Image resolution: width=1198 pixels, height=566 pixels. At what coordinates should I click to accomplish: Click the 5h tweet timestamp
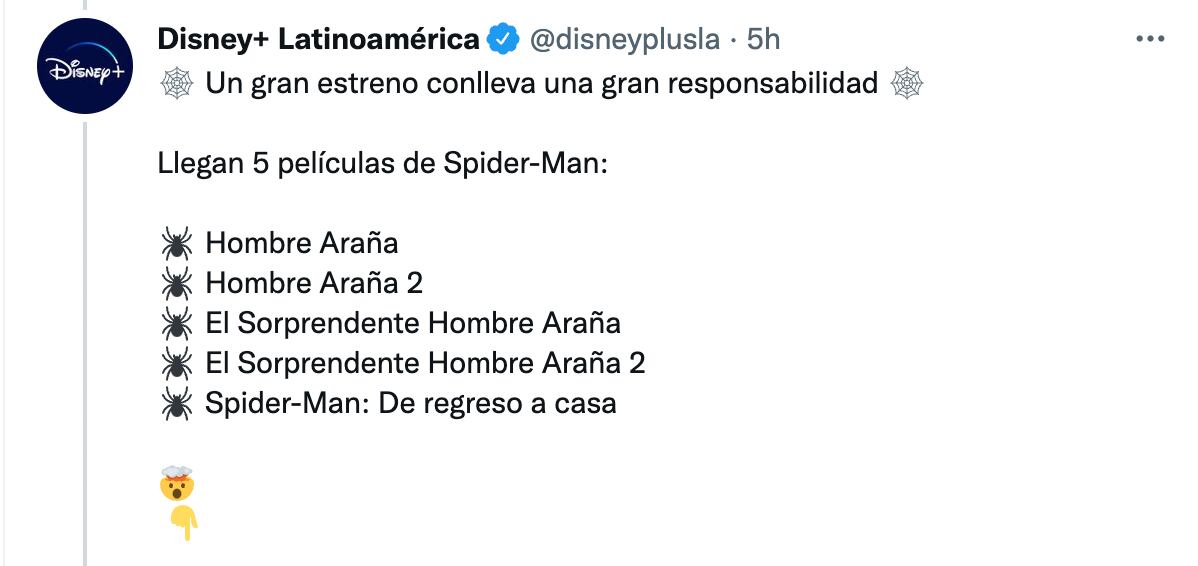tap(764, 39)
